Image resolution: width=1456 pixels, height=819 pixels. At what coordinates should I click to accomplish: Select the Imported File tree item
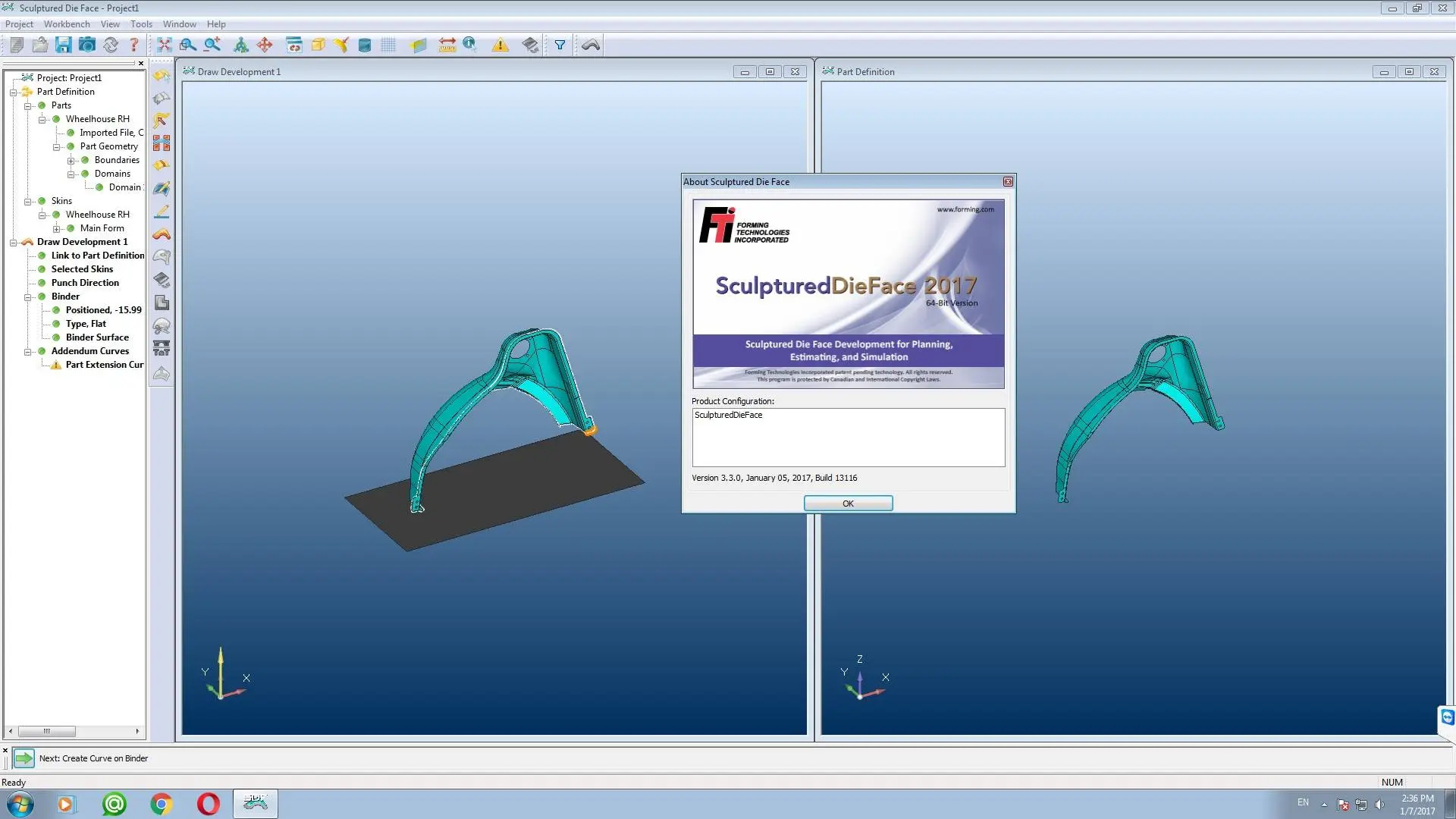coord(111,133)
